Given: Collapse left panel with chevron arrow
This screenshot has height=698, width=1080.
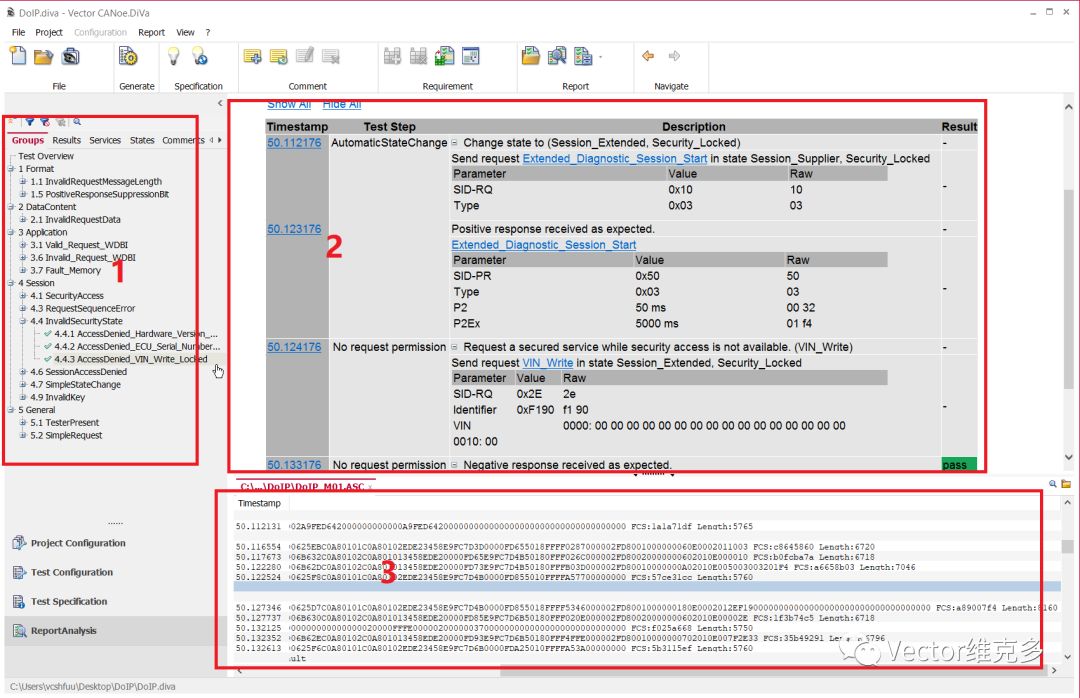Looking at the screenshot, I should (x=220, y=103).
